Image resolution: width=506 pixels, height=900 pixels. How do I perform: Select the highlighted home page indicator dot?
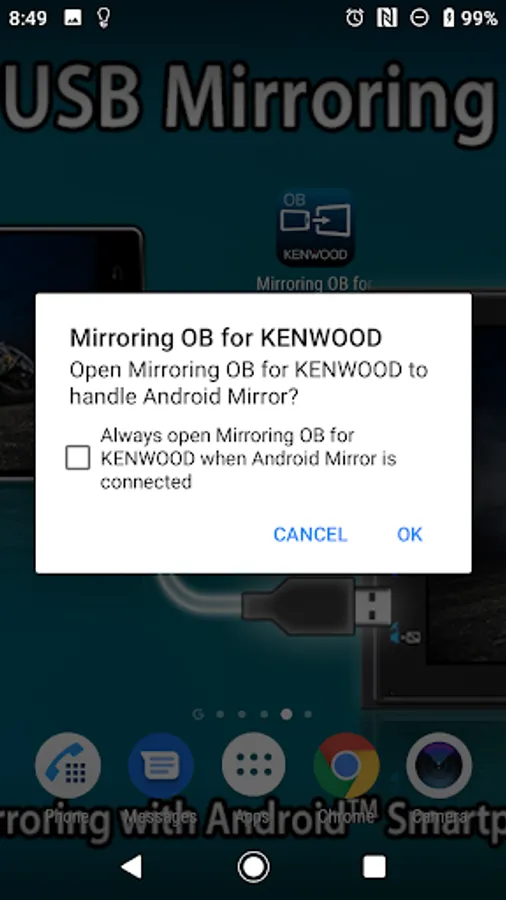coord(286,714)
